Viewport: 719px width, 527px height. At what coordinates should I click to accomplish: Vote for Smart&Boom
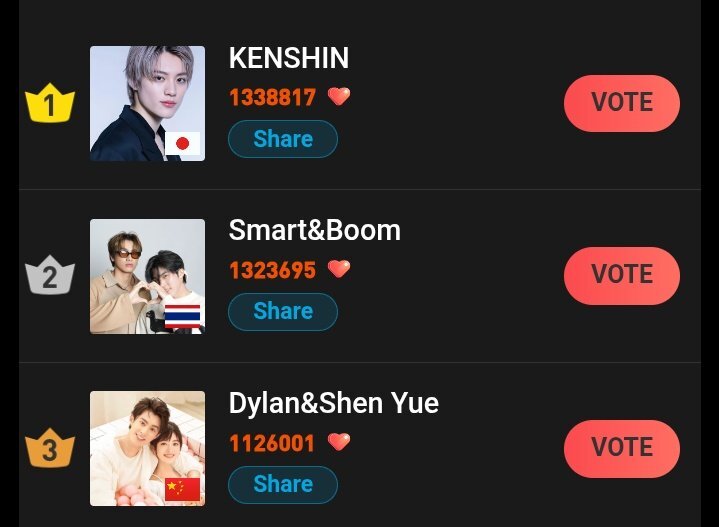(x=622, y=276)
